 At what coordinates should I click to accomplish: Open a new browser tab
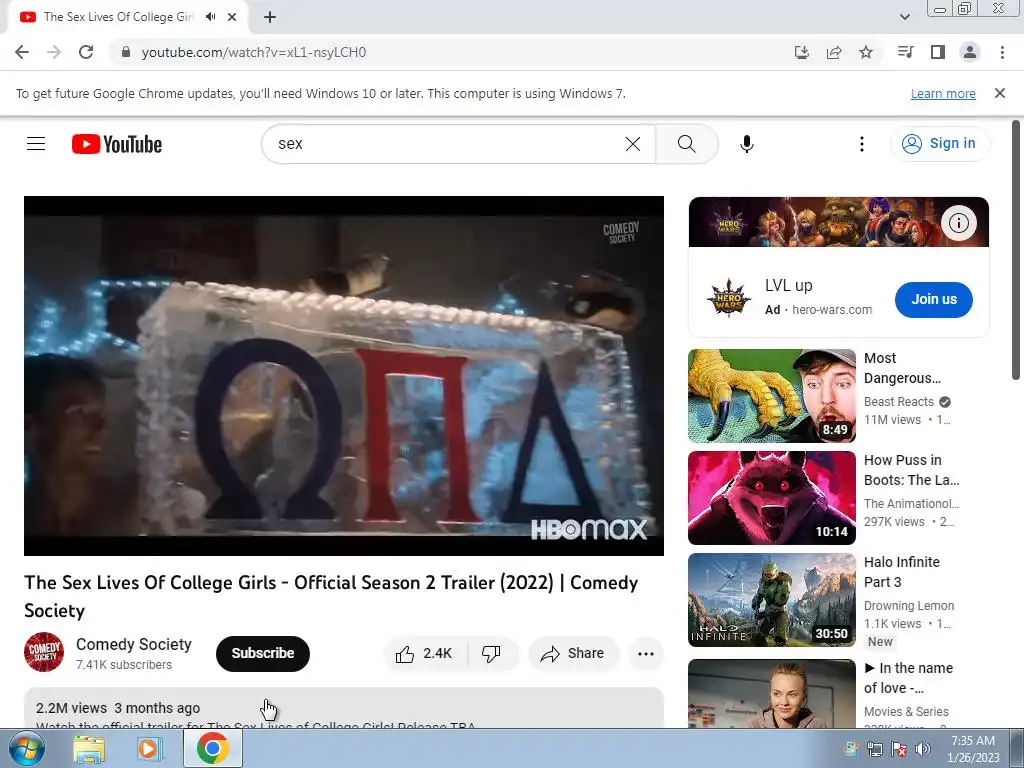tap(270, 17)
